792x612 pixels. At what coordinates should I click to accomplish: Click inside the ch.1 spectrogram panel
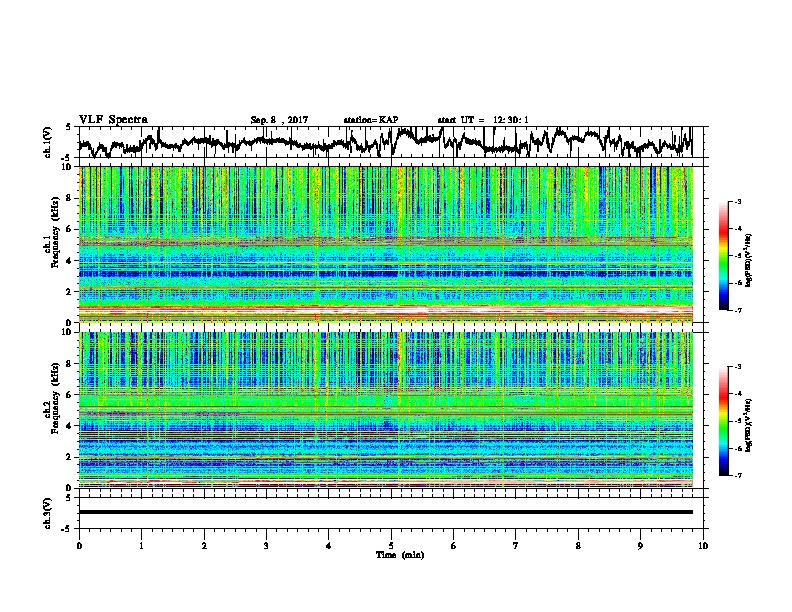(386, 244)
